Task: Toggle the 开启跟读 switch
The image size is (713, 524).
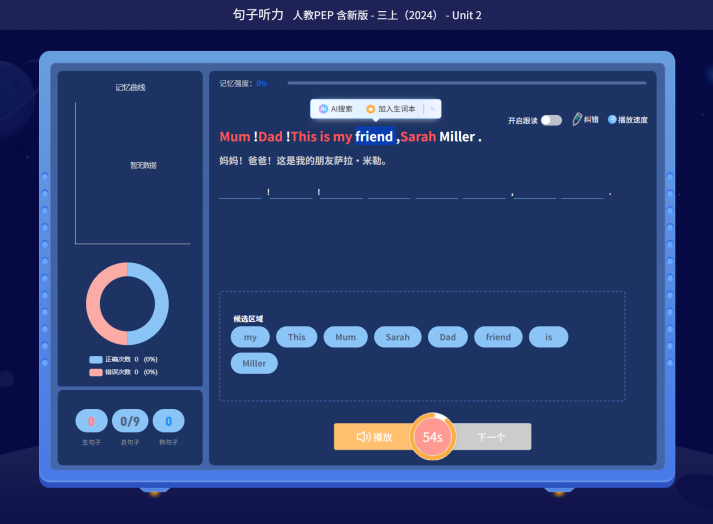Action: 551,120
